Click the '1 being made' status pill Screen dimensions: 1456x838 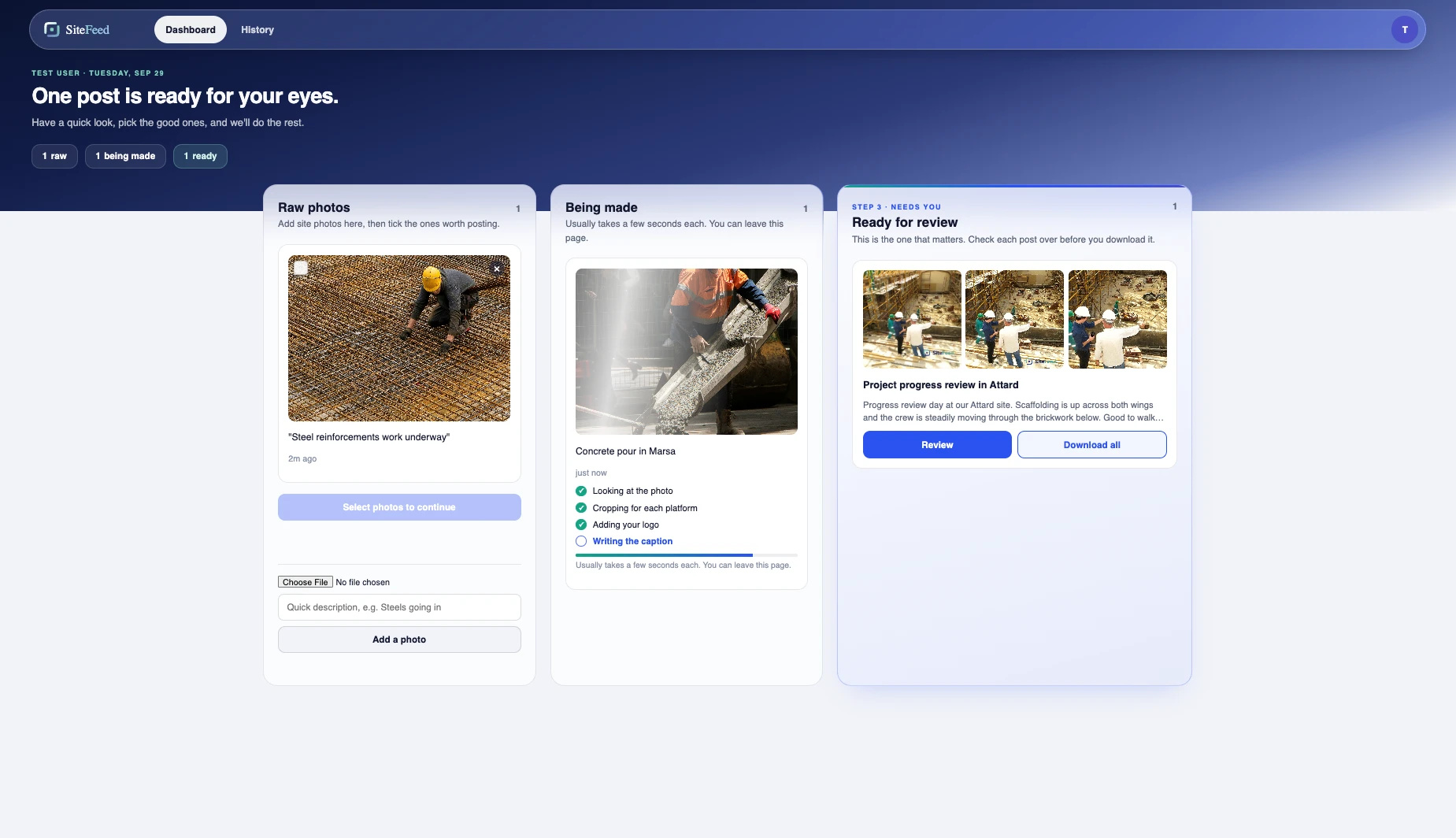pyautogui.click(x=125, y=156)
